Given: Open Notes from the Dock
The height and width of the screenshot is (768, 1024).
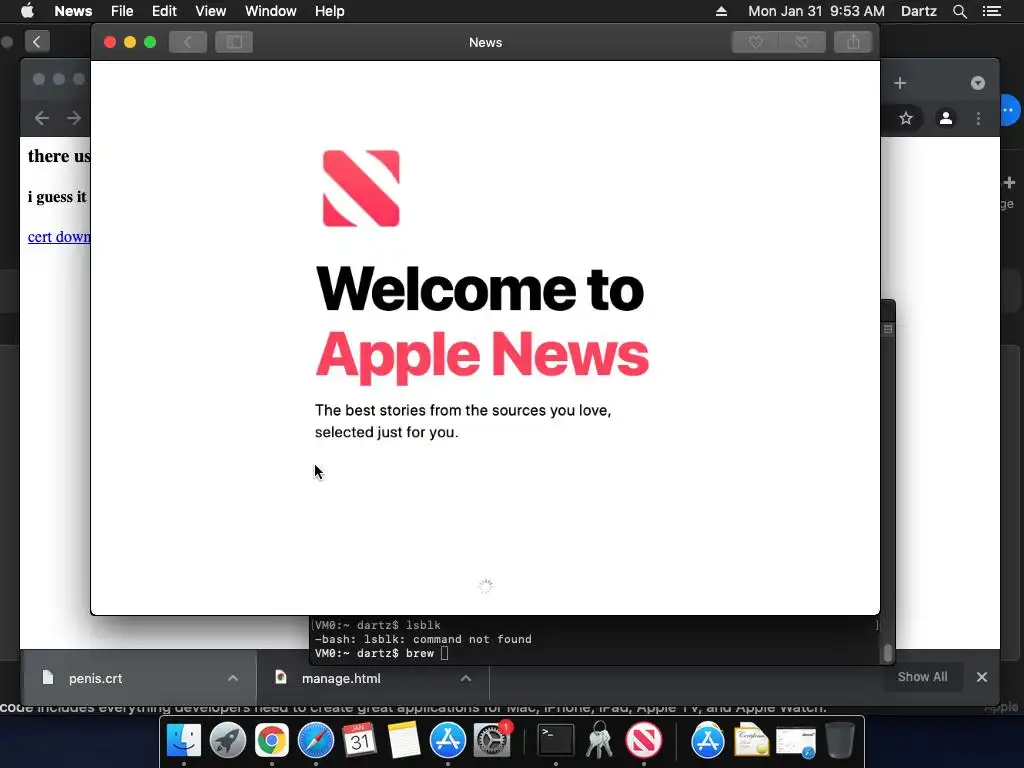Looking at the screenshot, I should [x=404, y=741].
